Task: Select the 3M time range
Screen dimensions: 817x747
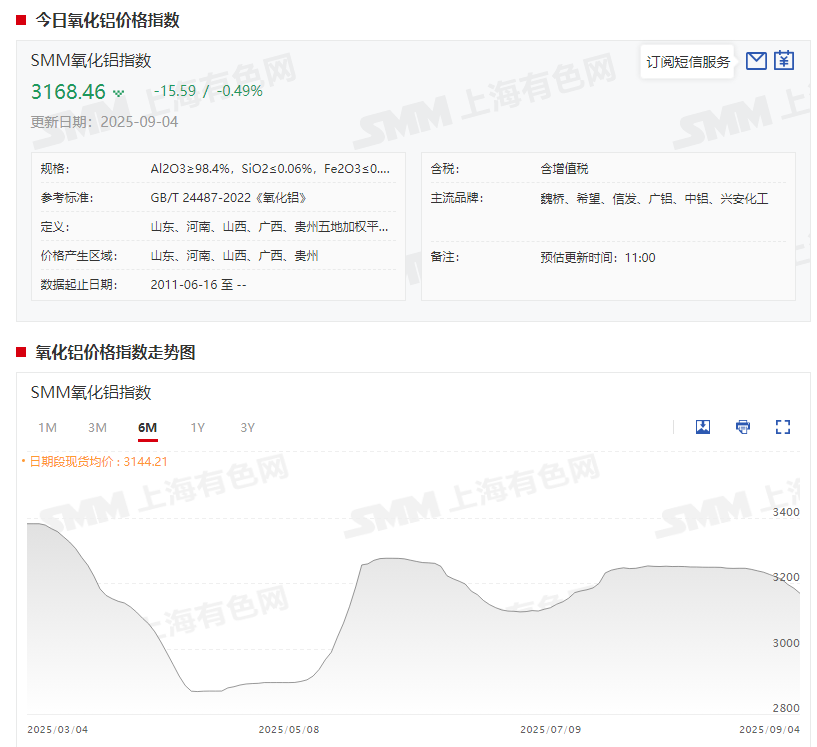Action: (97, 428)
